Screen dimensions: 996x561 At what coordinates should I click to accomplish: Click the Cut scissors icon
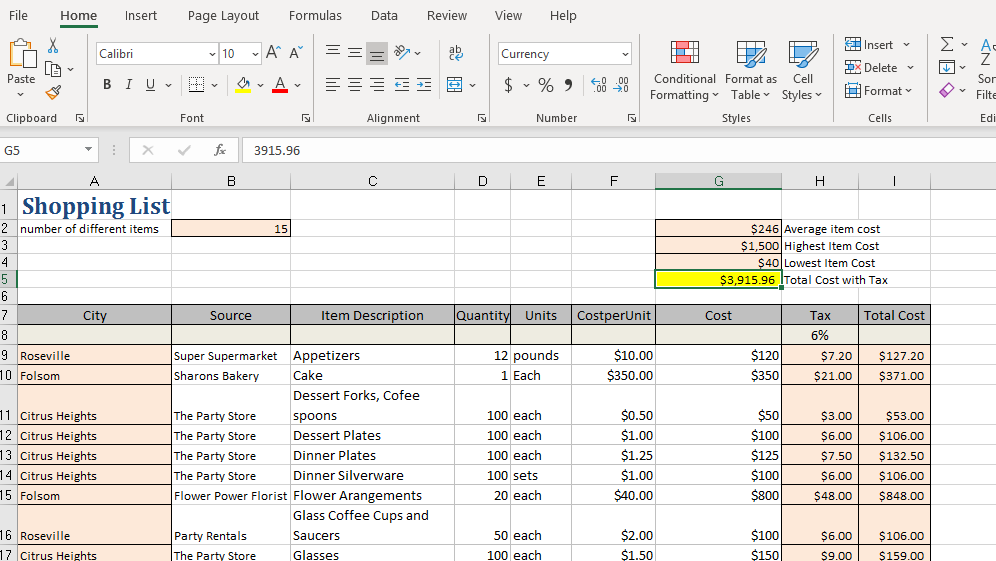tap(53, 46)
